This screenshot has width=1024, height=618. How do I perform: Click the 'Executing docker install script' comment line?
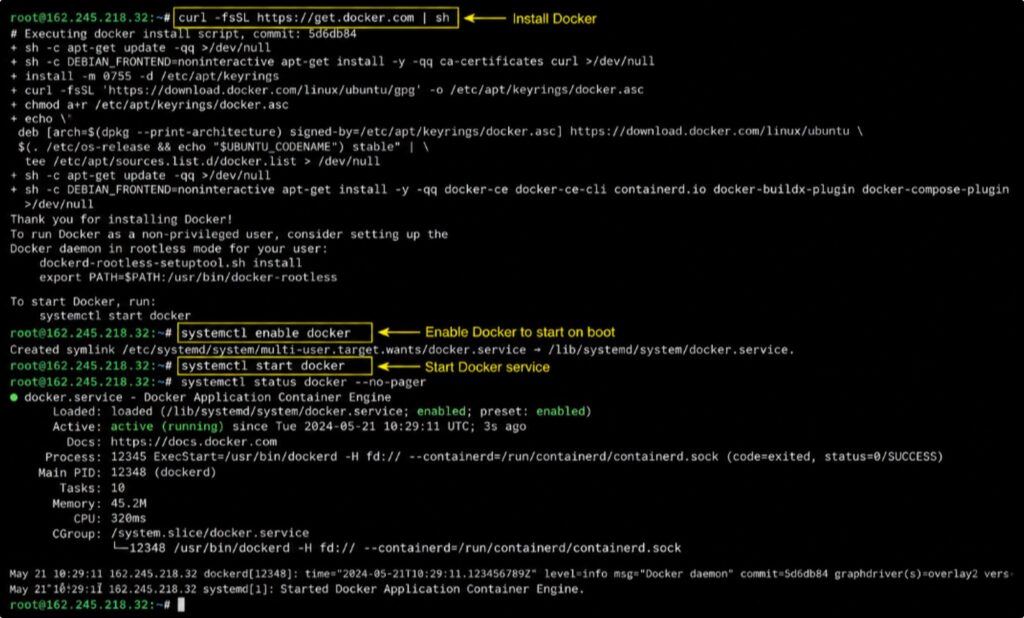(184, 33)
